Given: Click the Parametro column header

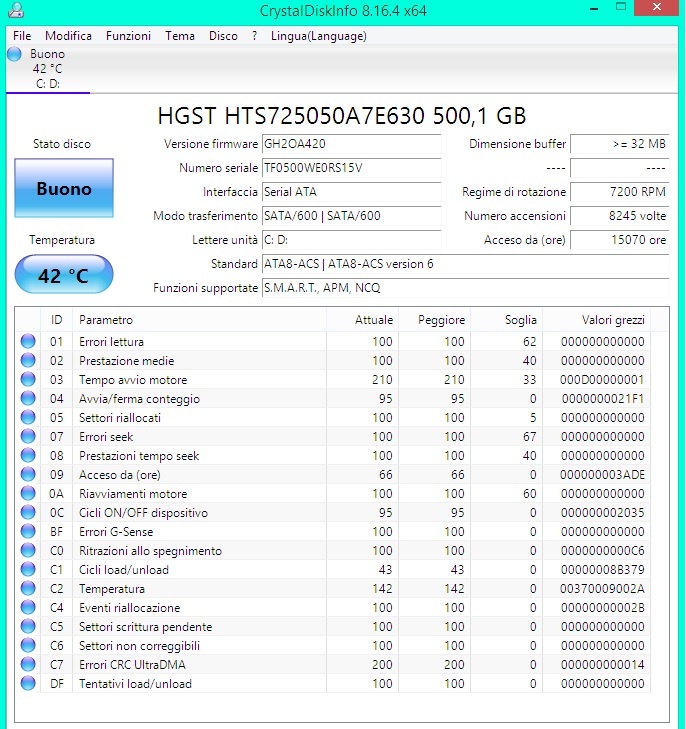Looking at the screenshot, I should point(199,320).
